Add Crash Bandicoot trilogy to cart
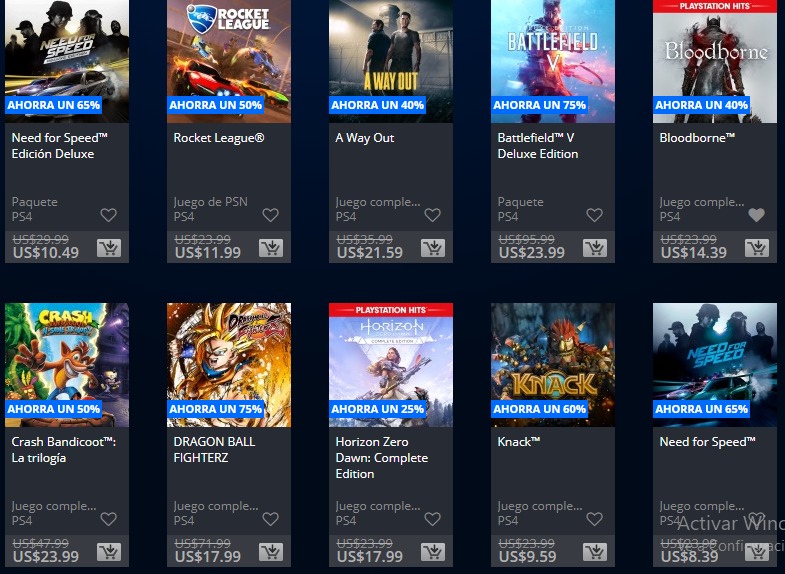Screen dimensions: 785x574 point(108,553)
